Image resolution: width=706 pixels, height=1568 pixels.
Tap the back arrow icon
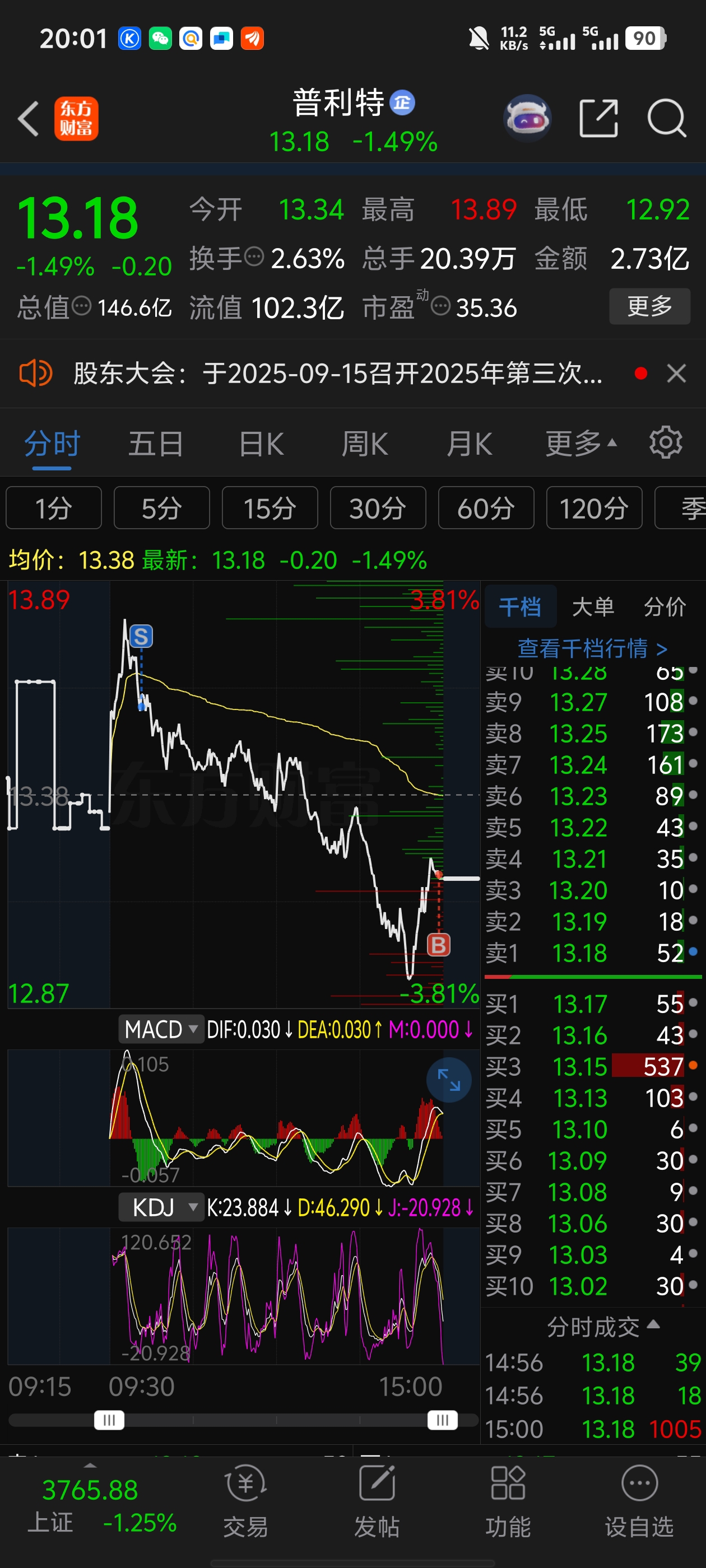pos(29,118)
